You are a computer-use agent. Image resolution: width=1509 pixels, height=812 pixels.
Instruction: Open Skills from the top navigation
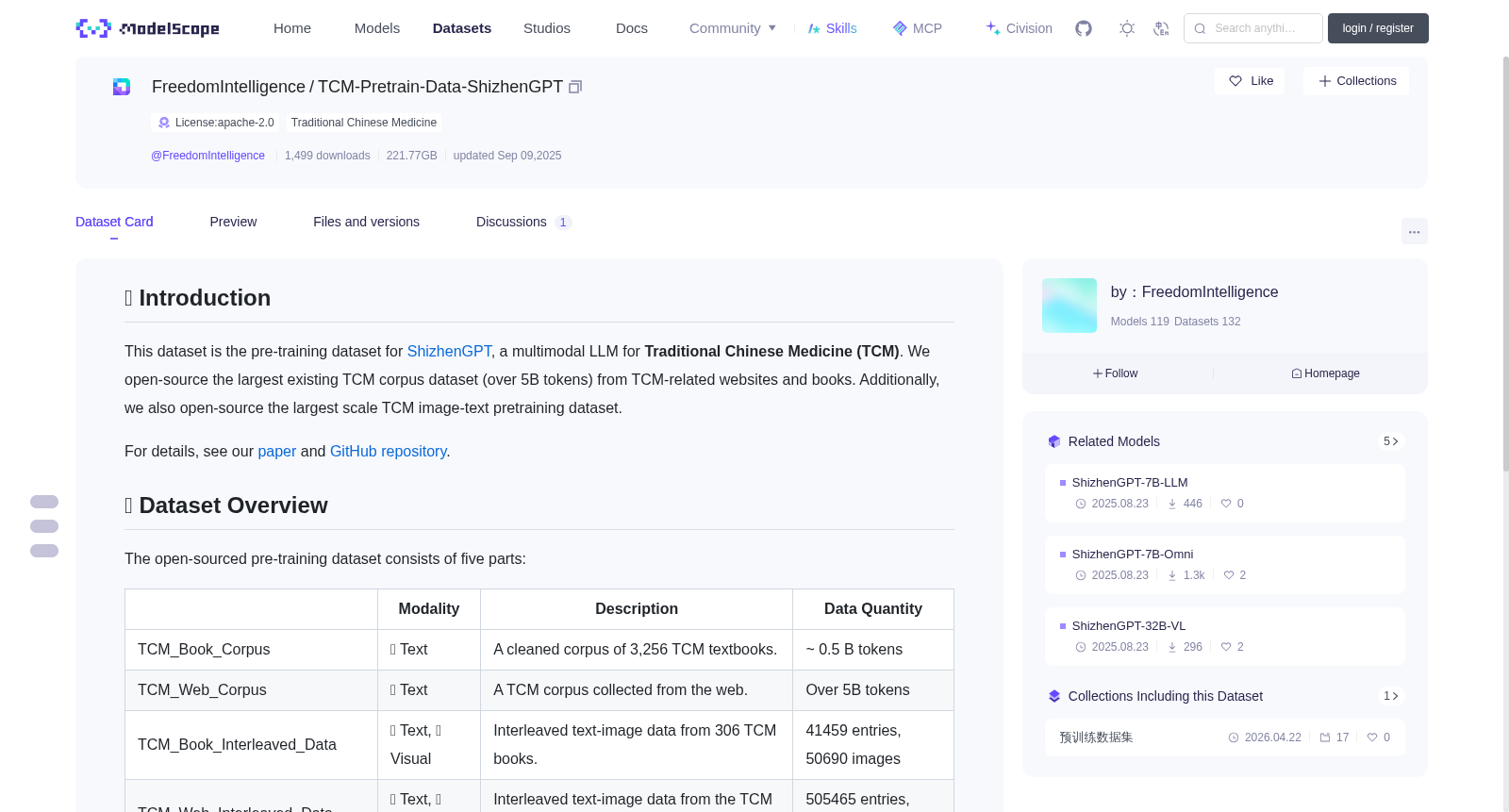tap(832, 28)
